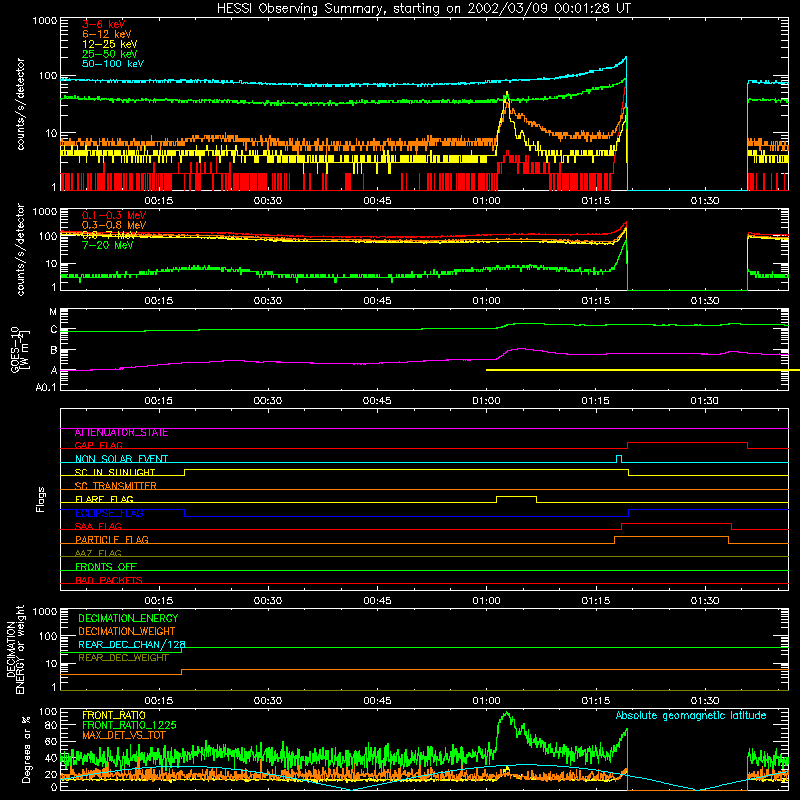Select the 50-100 keV legend label
800x800 pixels.
coord(113,64)
